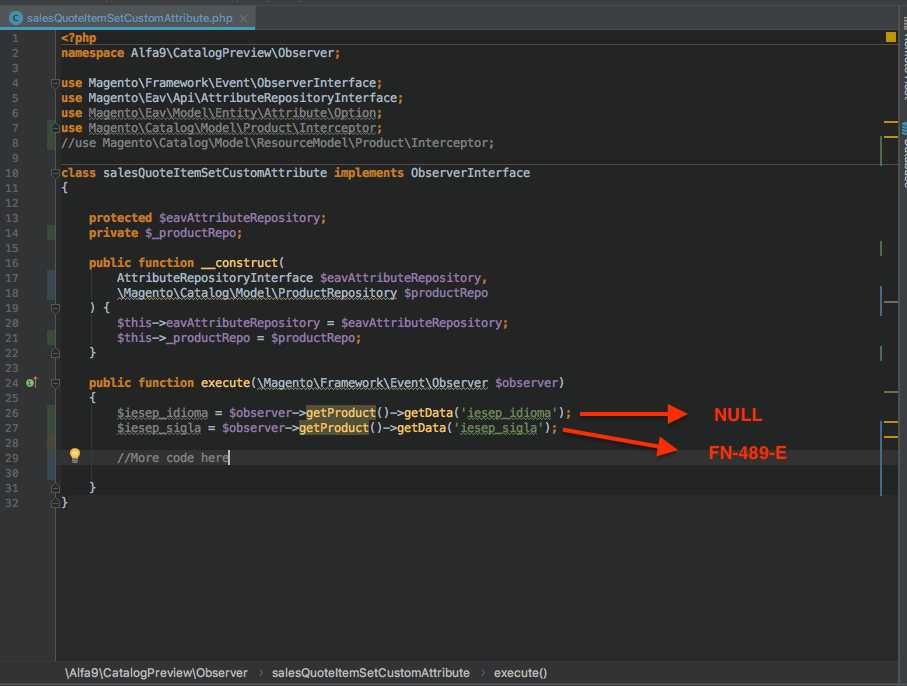The image size is (907, 686).
Task: Click the first yellow warning stripe in the scrollbar
Action: pyautogui.click(x=890, y=121)
